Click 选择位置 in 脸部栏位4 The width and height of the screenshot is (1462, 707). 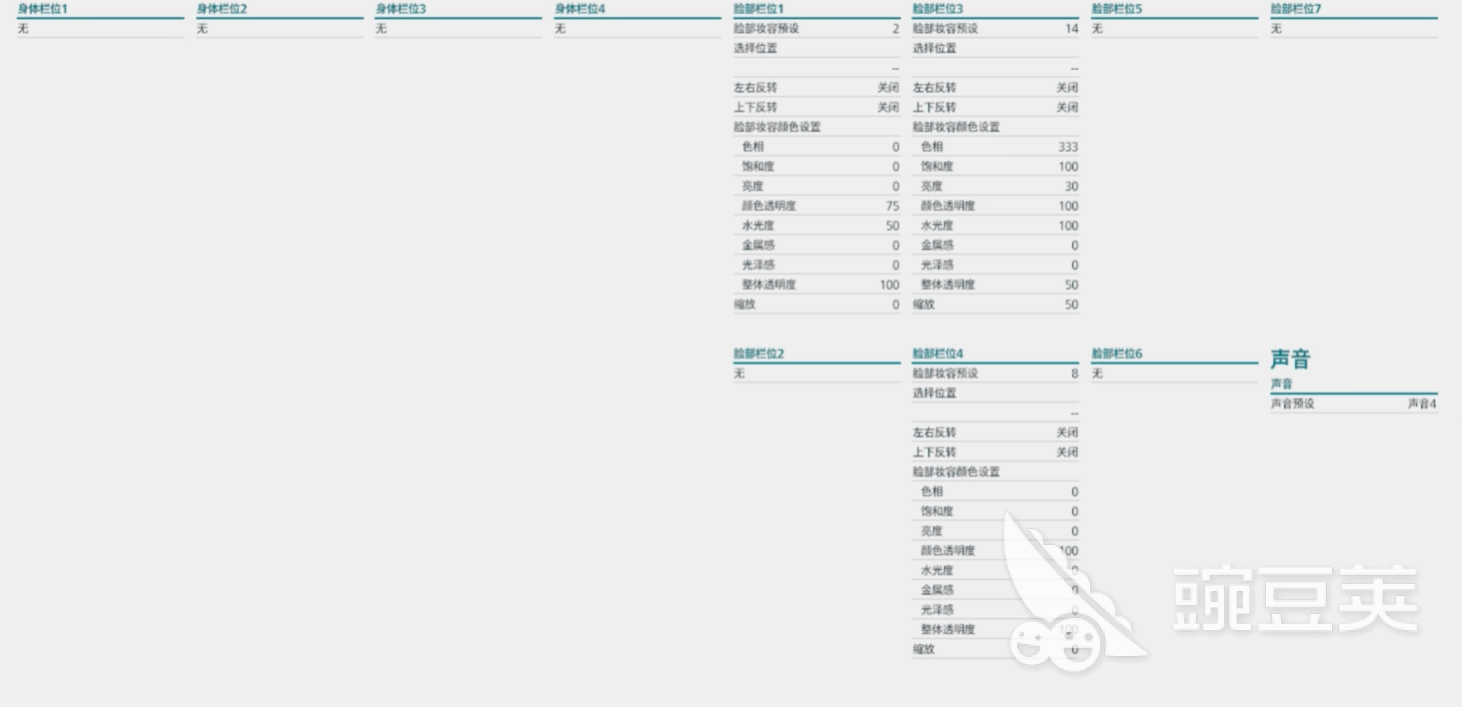(x=935, y=393)
